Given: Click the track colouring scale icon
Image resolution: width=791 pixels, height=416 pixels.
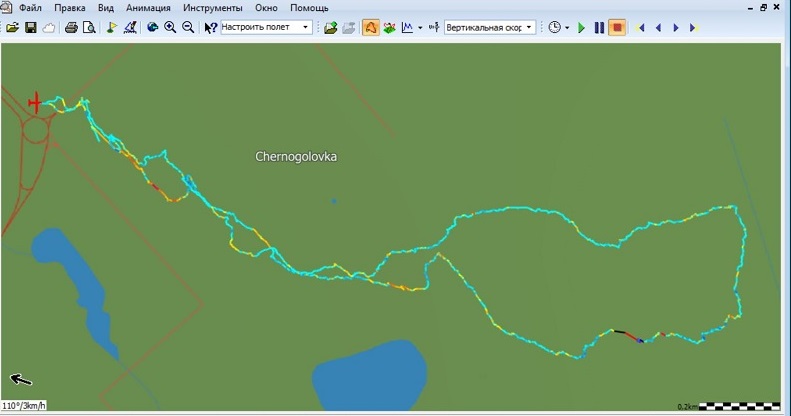Looking at the screenshot, I should [x=434, y=28].
